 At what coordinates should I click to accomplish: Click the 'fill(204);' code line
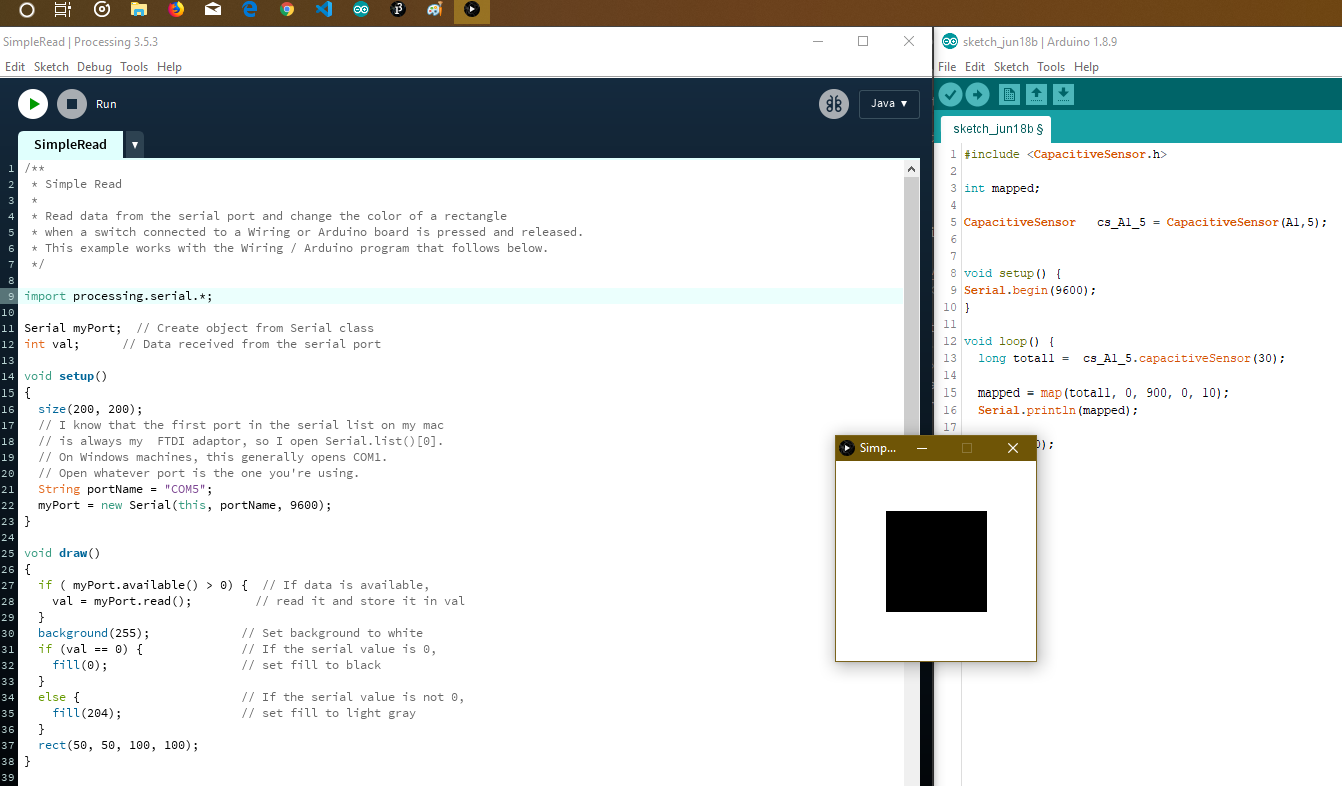point(87,713)
